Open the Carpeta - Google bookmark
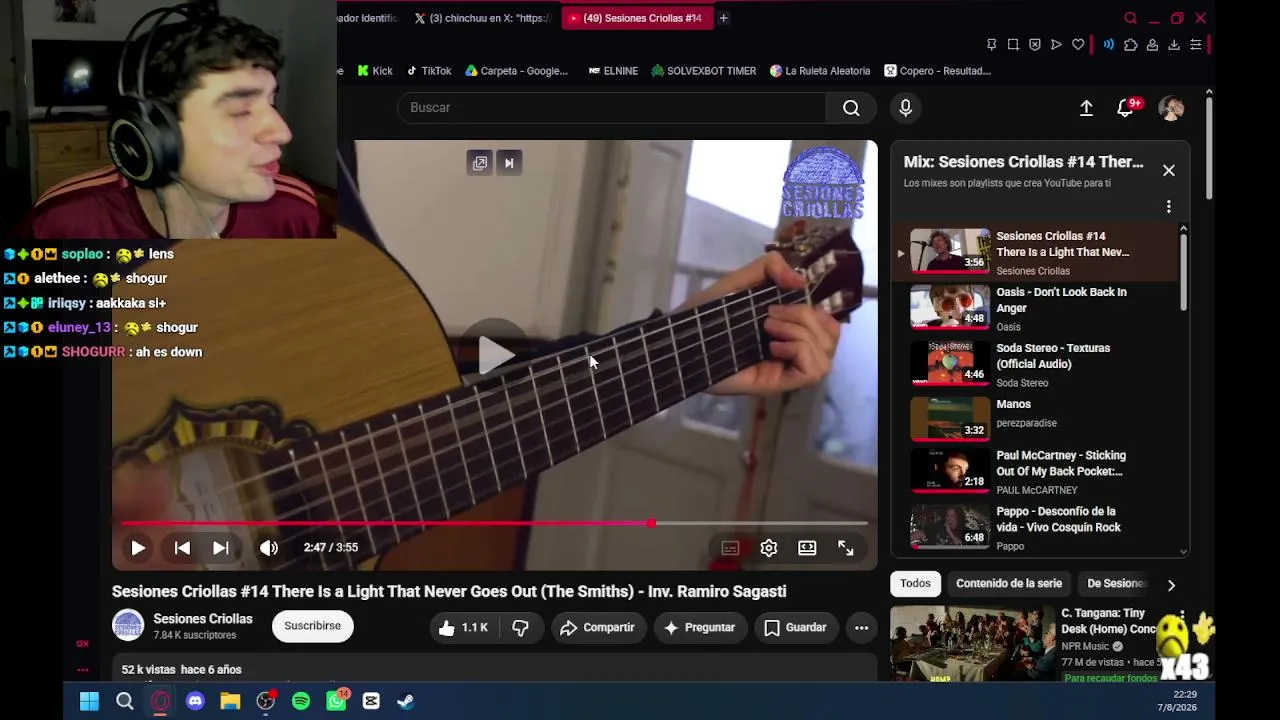The height and width of the screenshot is (720, 1280). click(x=516, y=71)
